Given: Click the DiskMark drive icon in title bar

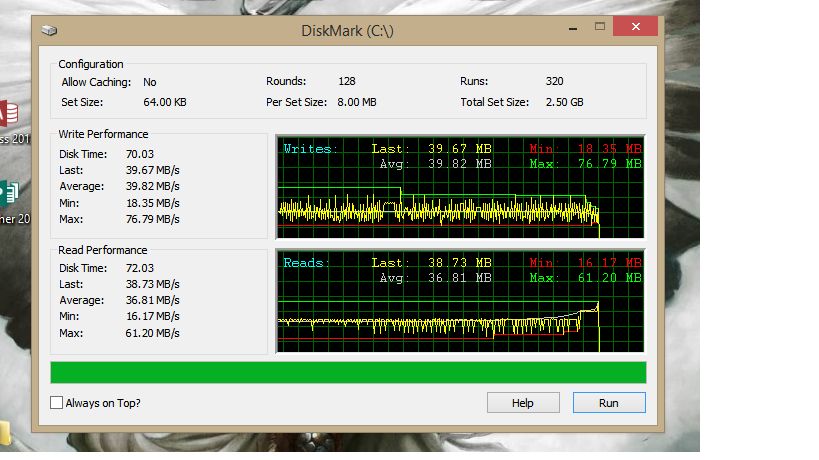Looking at the screenshot, I should [x=49, y=30].
